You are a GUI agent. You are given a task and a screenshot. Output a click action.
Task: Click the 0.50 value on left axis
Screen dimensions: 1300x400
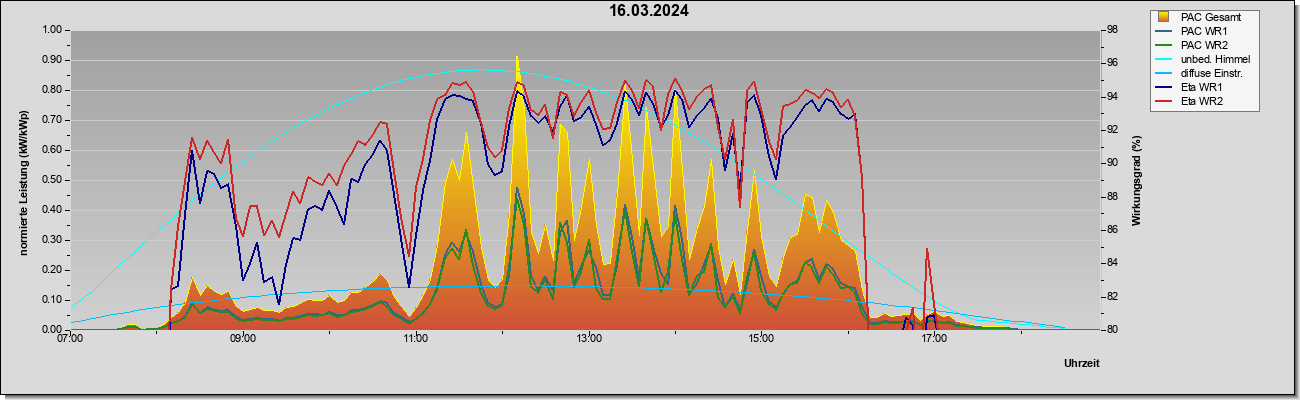52,180
